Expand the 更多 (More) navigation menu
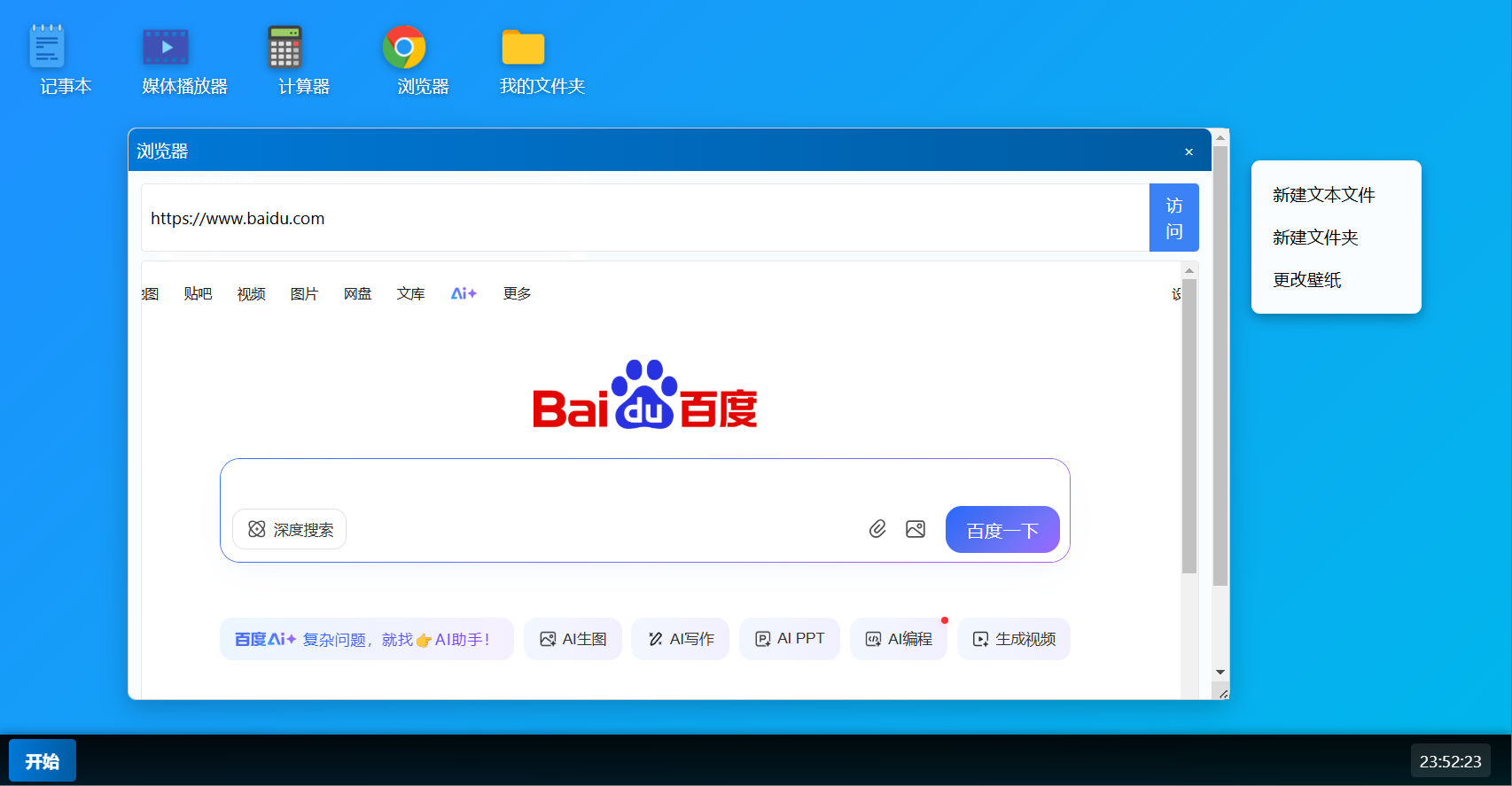Image resolution: width=1512 pixels, height=786 pixels. pos(517,293)
